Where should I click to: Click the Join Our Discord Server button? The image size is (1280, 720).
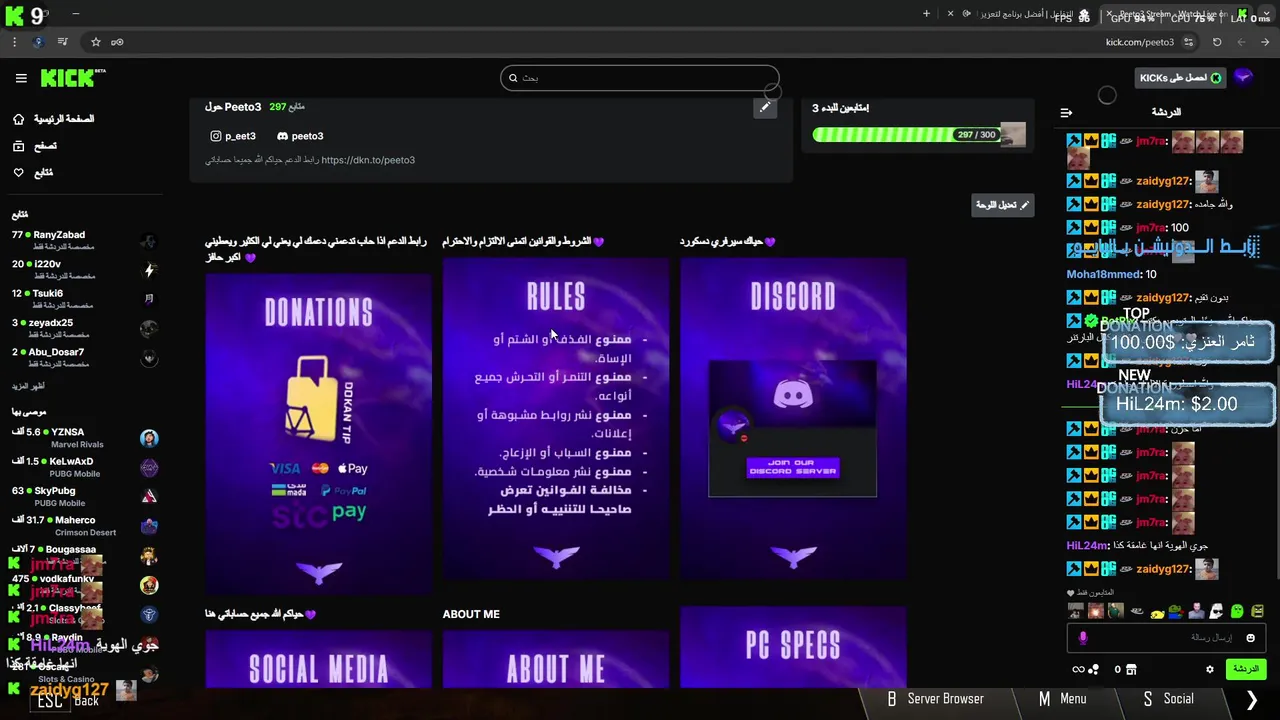pyautogui.click(x=793, y=467)
